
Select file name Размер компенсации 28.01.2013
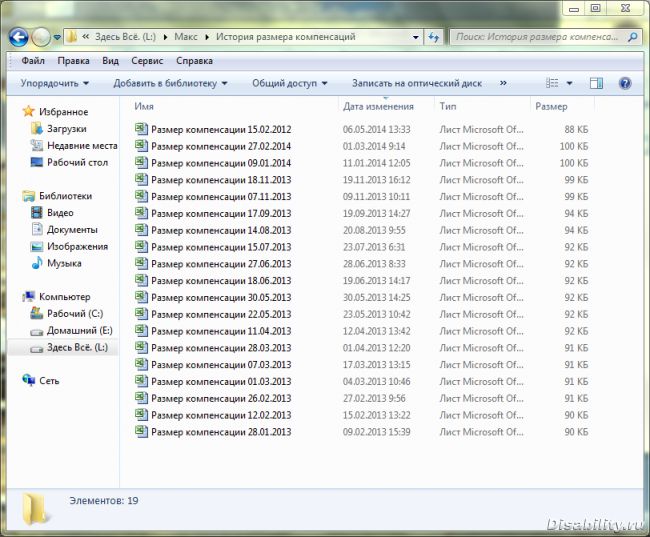point(221,432)
